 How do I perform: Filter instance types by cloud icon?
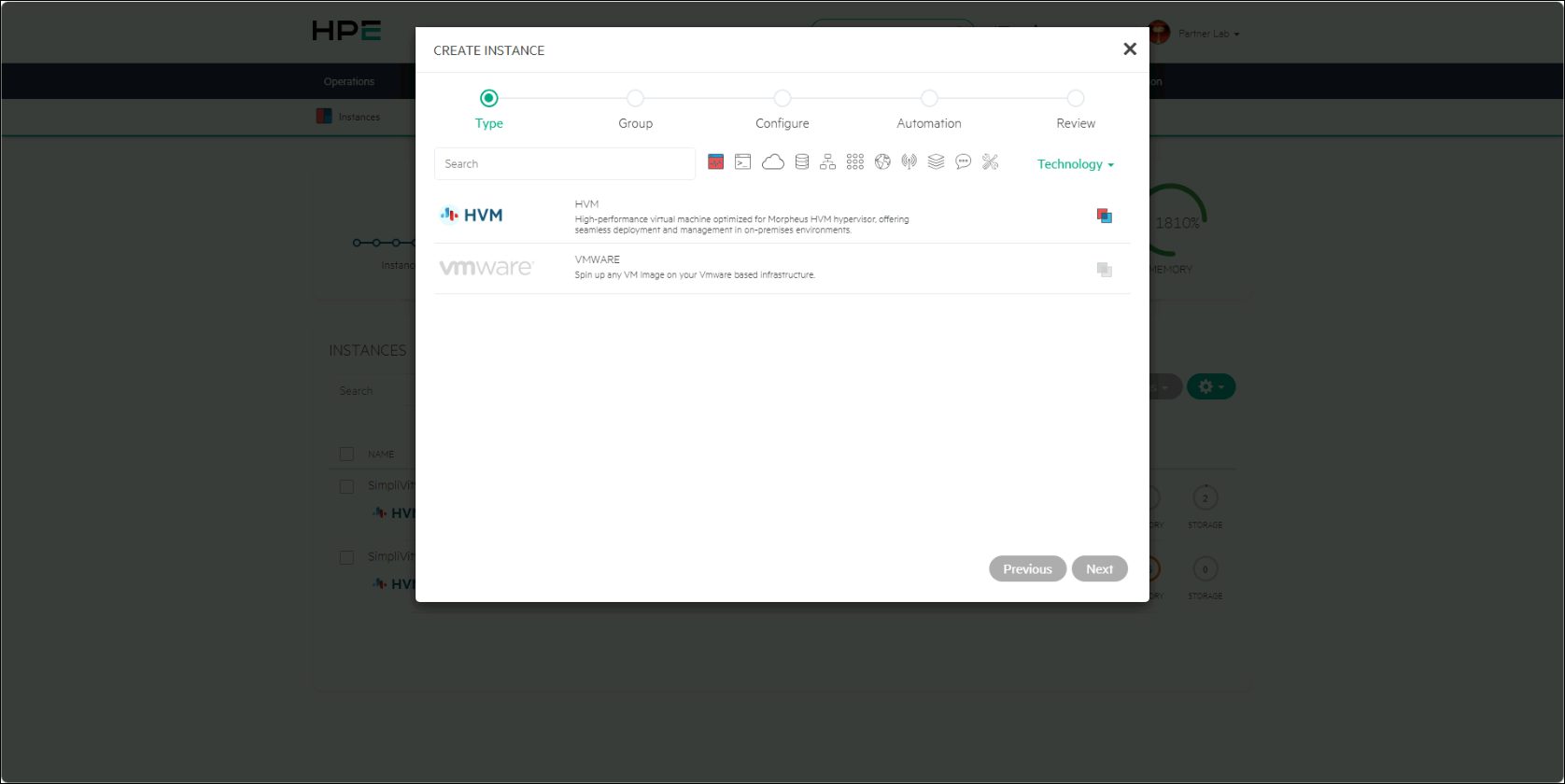point(773,162)
